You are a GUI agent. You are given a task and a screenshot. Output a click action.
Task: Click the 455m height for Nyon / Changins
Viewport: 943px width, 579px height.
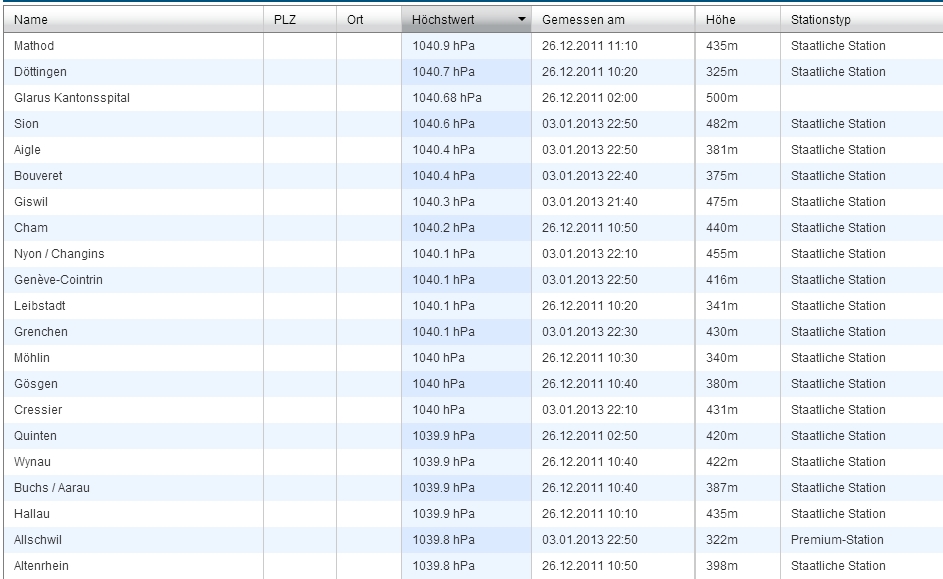(x=722, y=254)
